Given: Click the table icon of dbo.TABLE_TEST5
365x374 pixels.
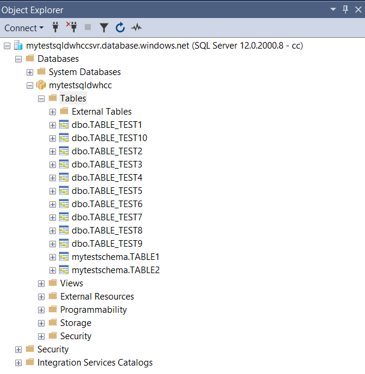Looking at the screenshot, I should (64, 191).
